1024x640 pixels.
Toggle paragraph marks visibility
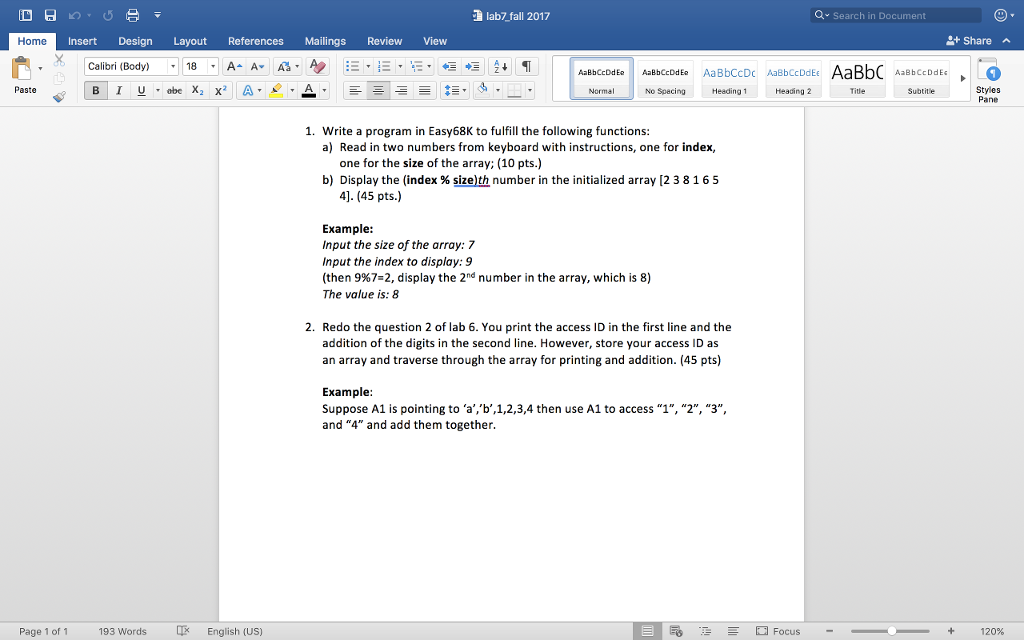[x=527, y=68]
